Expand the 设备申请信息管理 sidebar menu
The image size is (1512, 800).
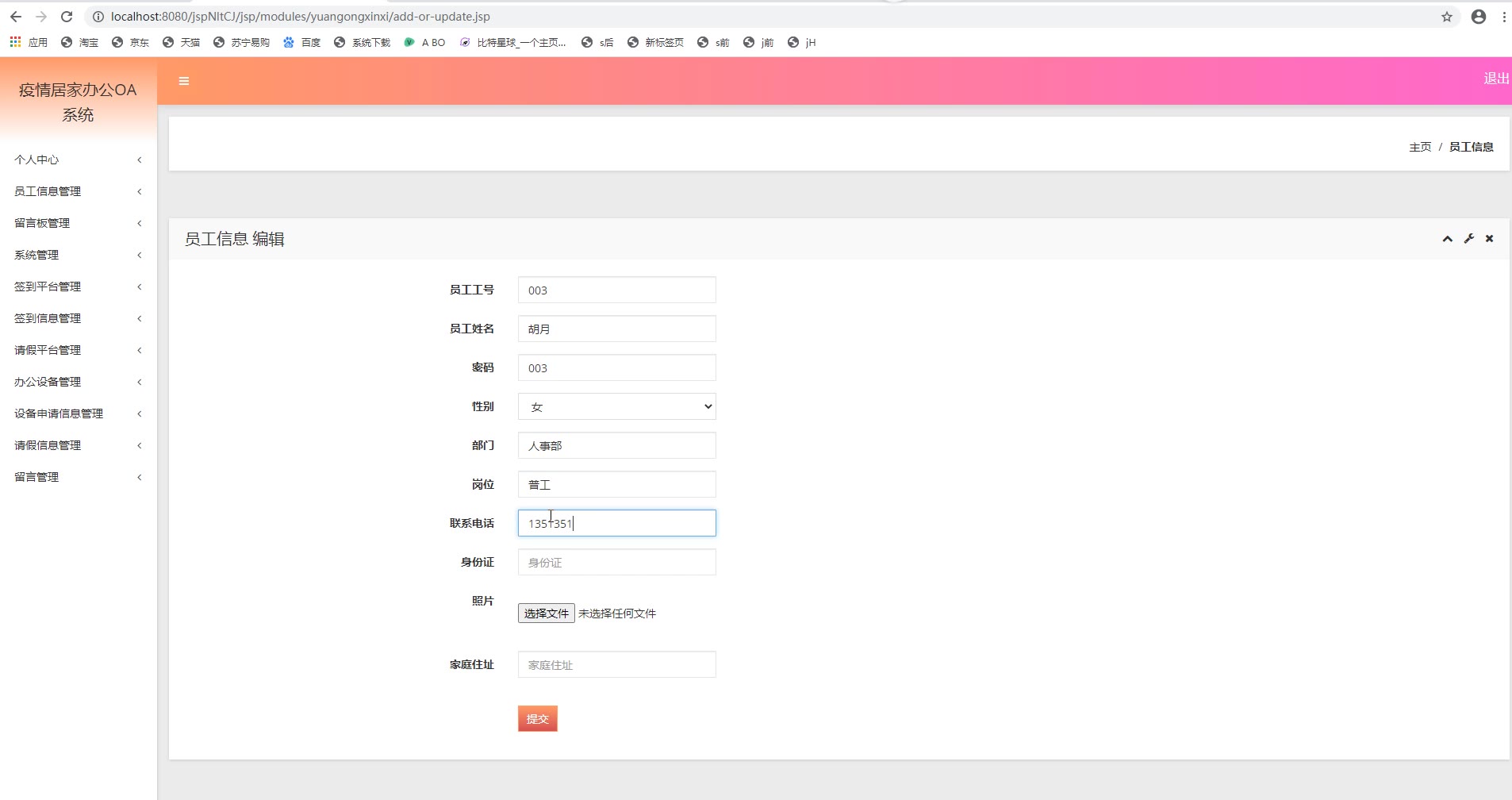click(x=79, y=413)
